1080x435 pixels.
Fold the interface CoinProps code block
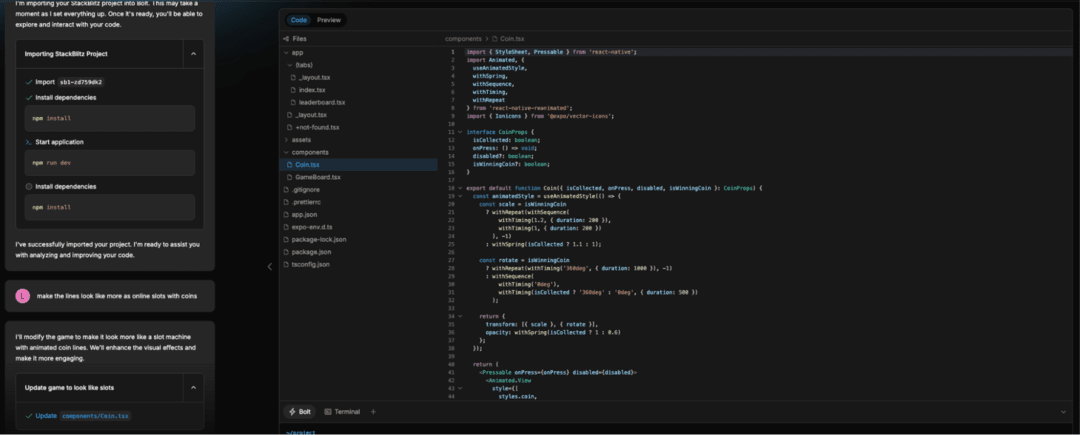tap(460, 132)
